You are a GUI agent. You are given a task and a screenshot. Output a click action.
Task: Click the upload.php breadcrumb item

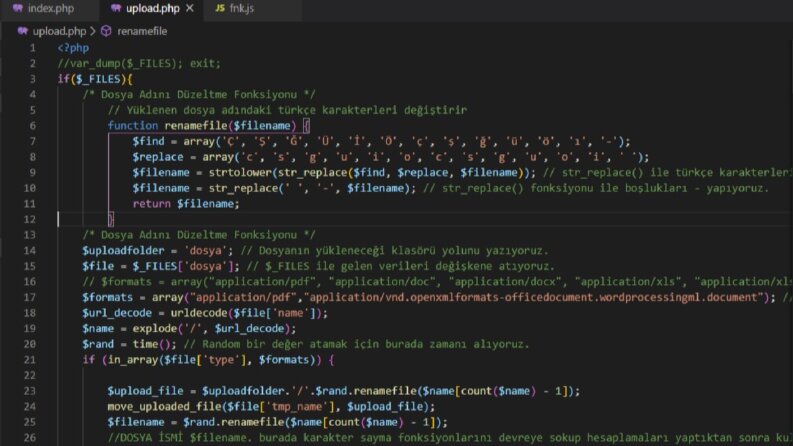[x=59, y=31]
